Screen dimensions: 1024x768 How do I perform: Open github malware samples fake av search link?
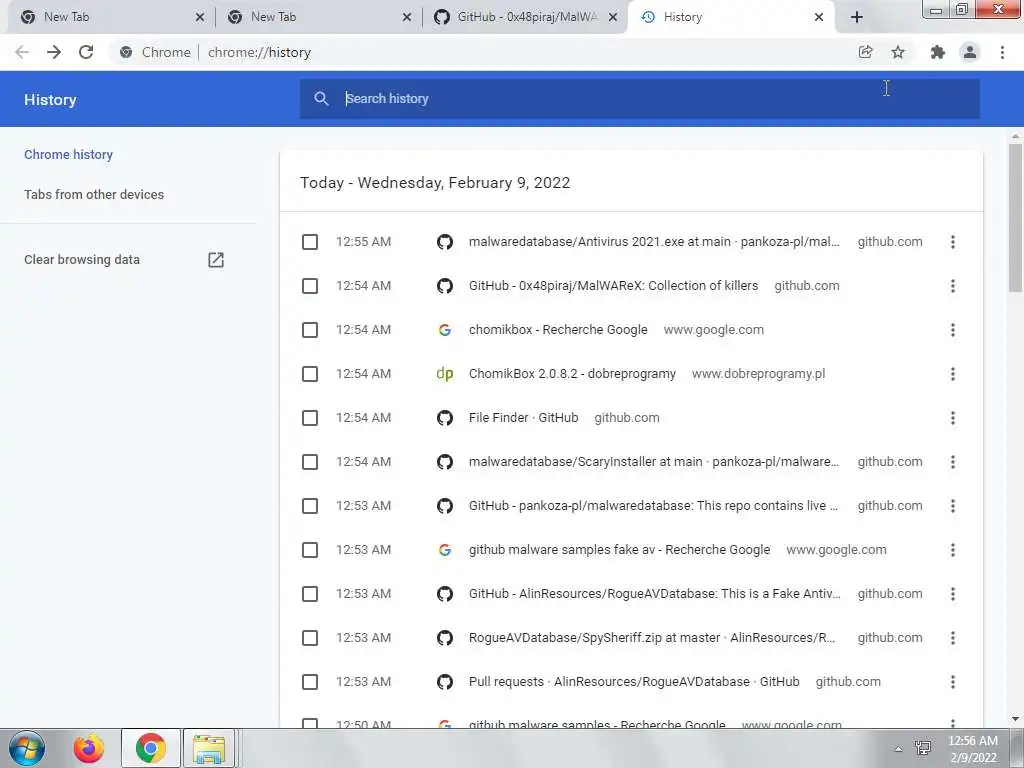pyautogui.click(x=619, y=550)
